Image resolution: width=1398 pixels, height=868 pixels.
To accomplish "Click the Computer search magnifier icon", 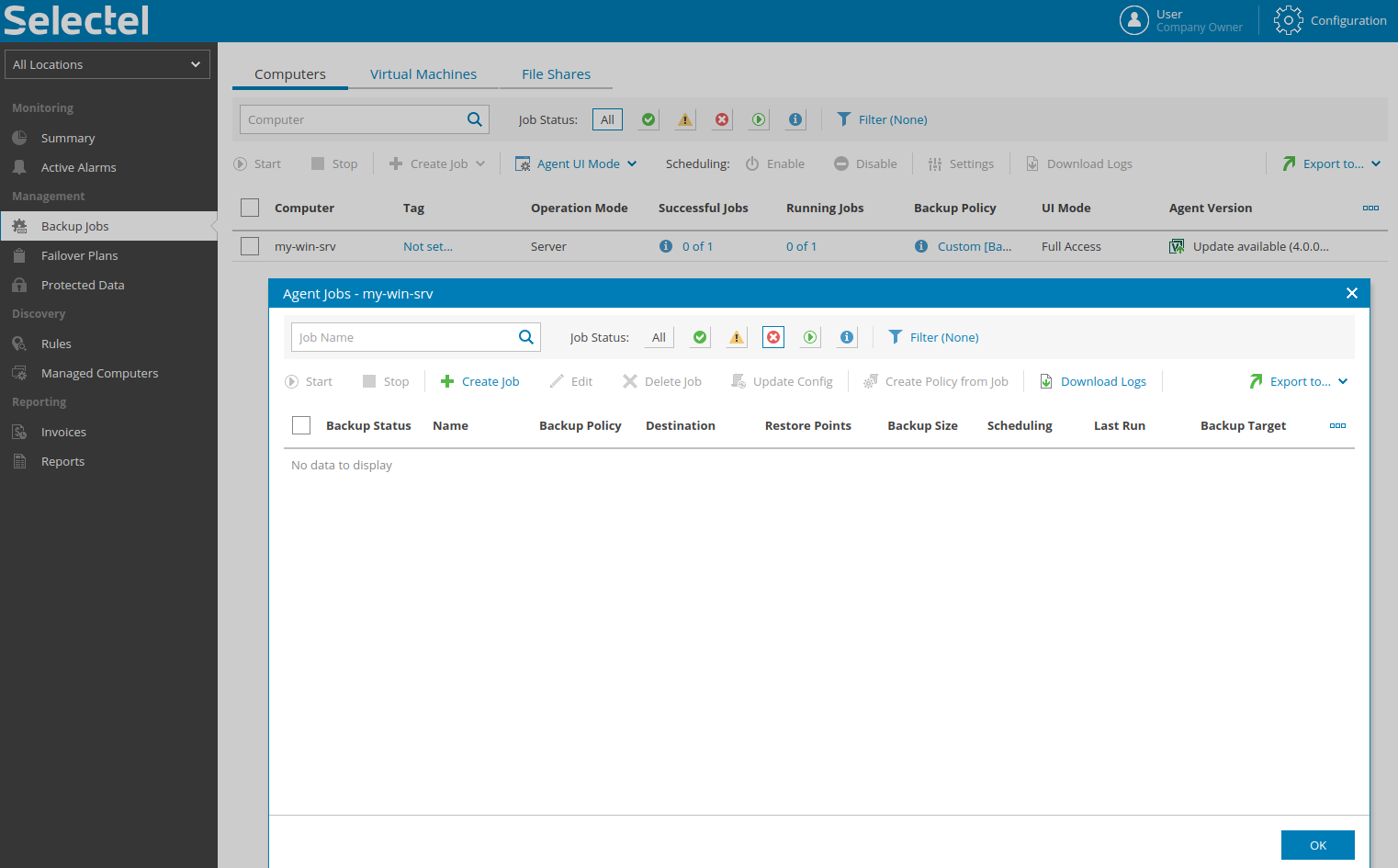I will coord(475,119).
